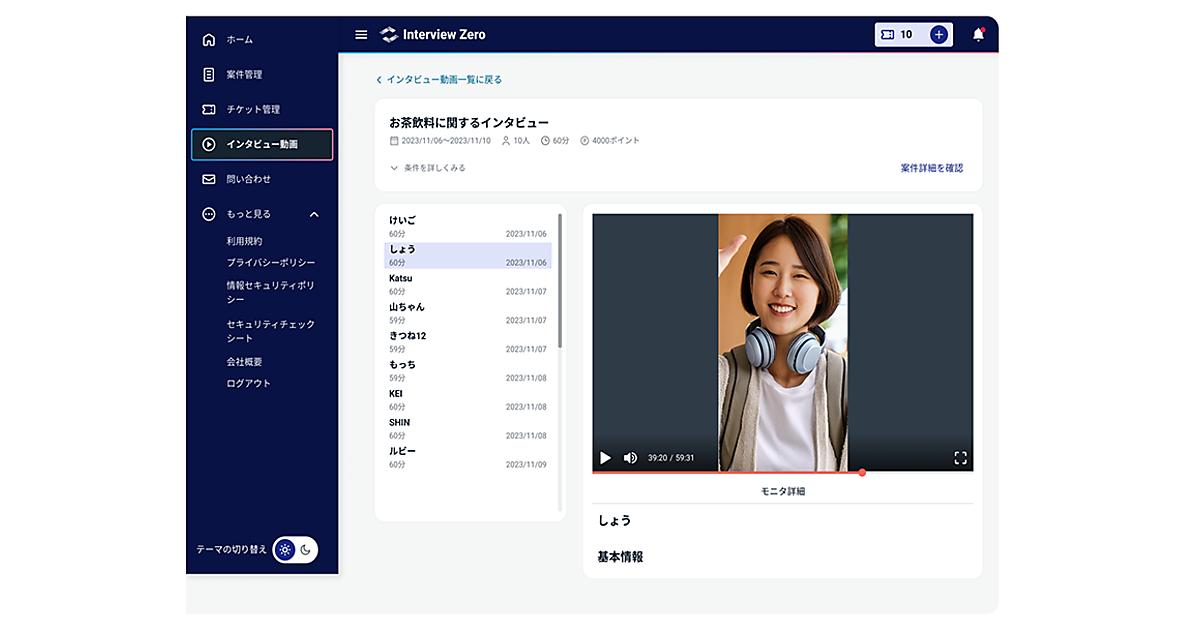Click the hamburger menu icon

pos(361,35)
